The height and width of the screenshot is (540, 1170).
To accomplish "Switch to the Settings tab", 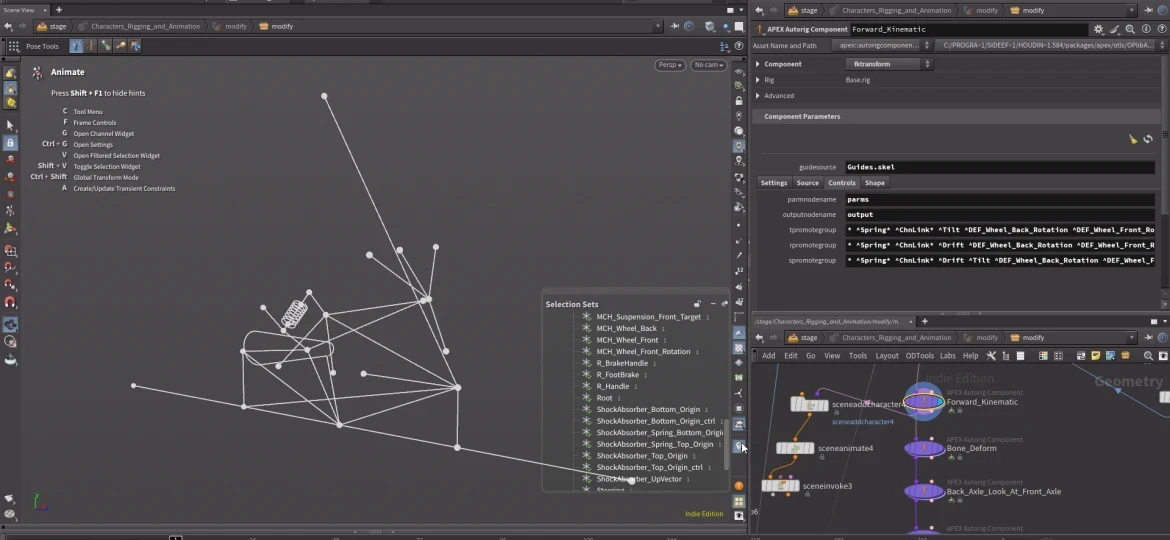I will (774, 183).
